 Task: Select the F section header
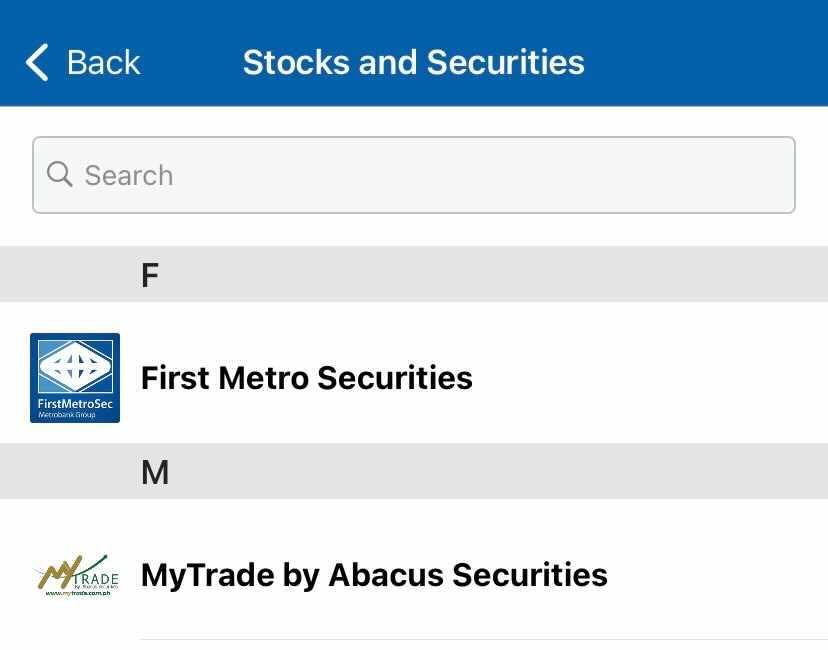(414, 274)
